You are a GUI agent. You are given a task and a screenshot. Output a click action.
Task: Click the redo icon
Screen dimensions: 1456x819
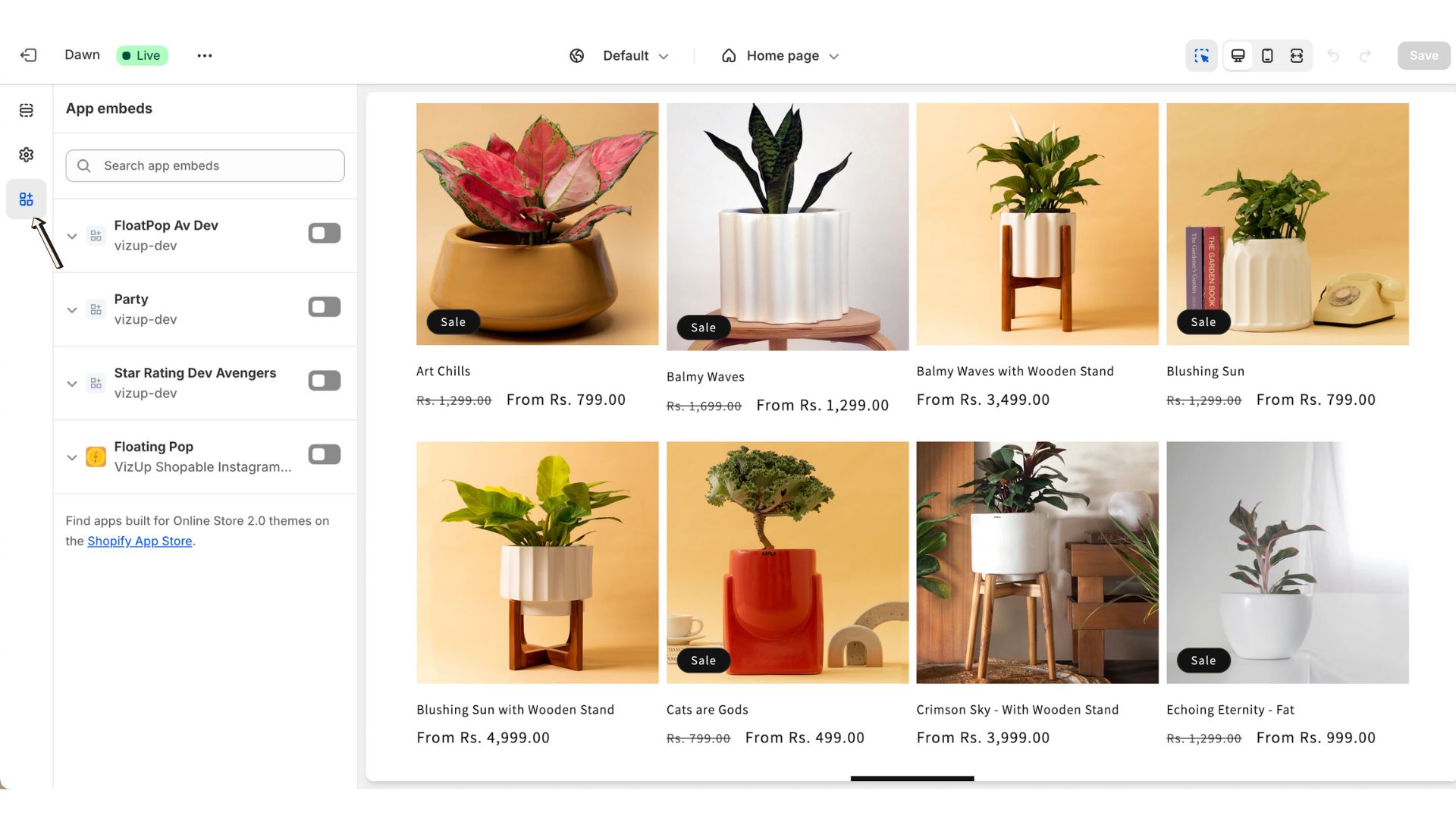click(x=1364, y=55)
